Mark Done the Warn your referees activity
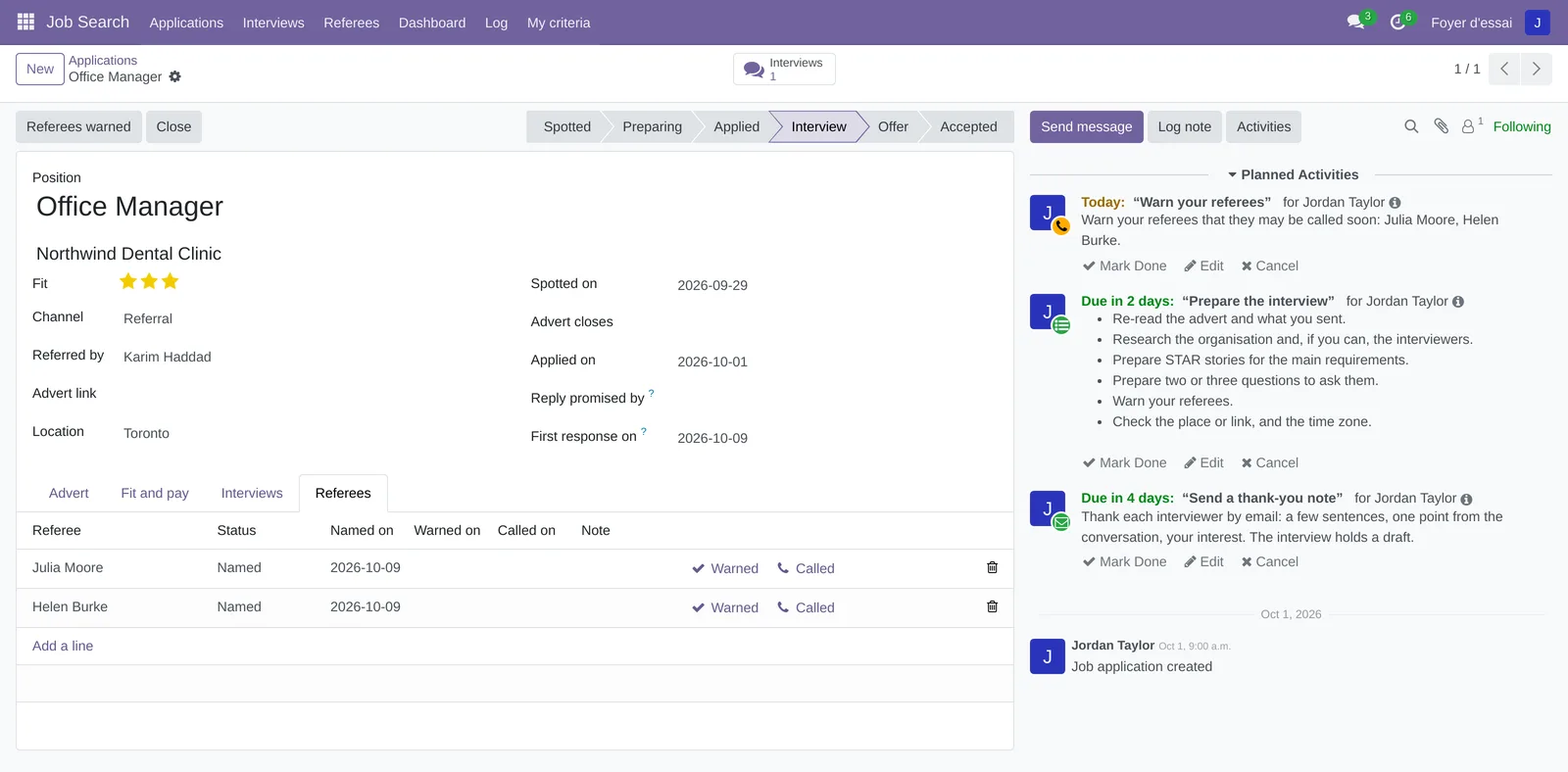The height and width of the screenshot is (772, 1568). tap(1124, 265)
